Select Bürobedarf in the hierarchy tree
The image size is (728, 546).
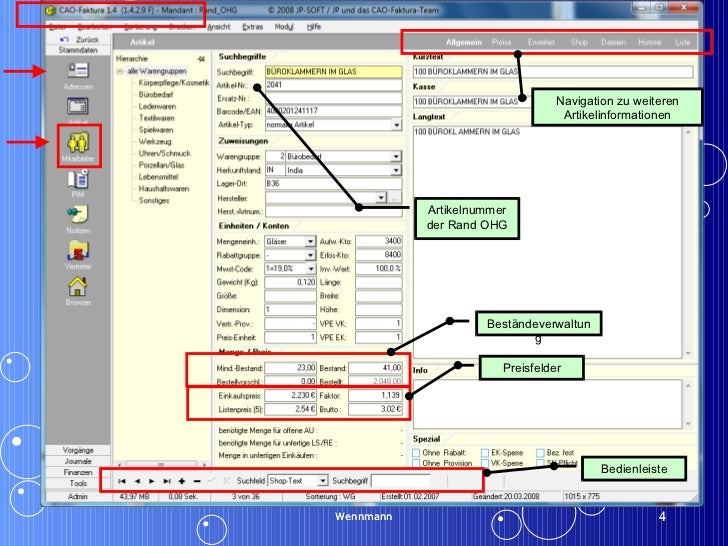point(156,95)
